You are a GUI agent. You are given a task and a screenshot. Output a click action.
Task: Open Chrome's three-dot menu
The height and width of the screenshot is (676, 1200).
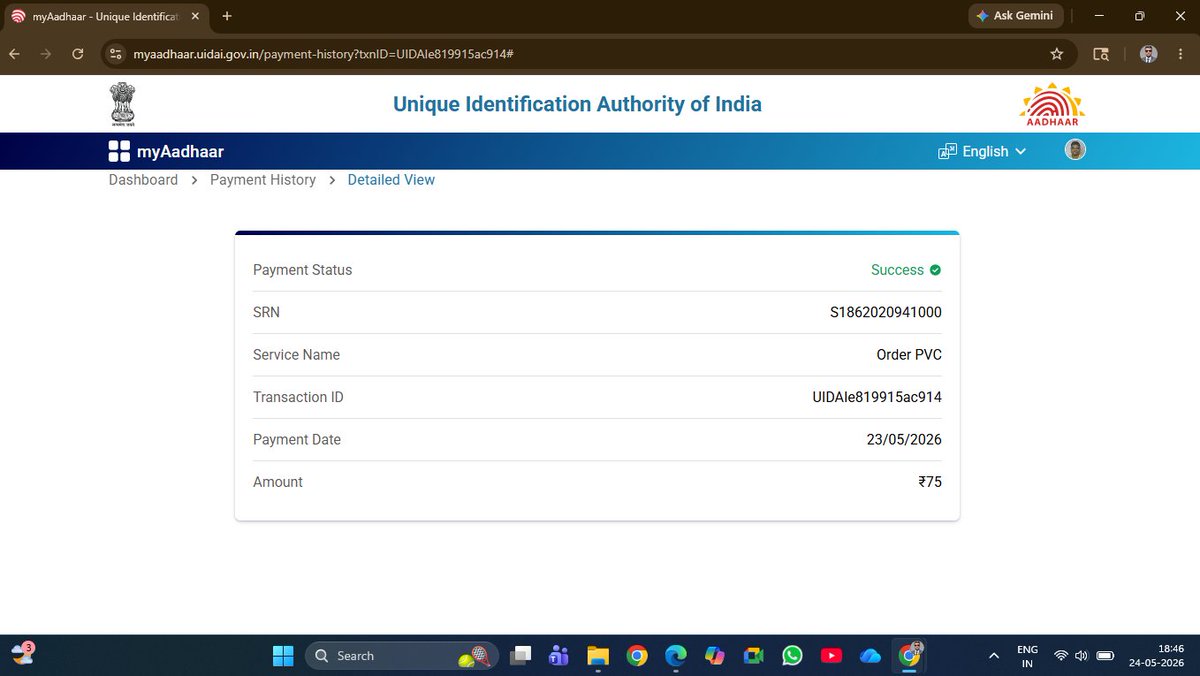coord(1182,54)
